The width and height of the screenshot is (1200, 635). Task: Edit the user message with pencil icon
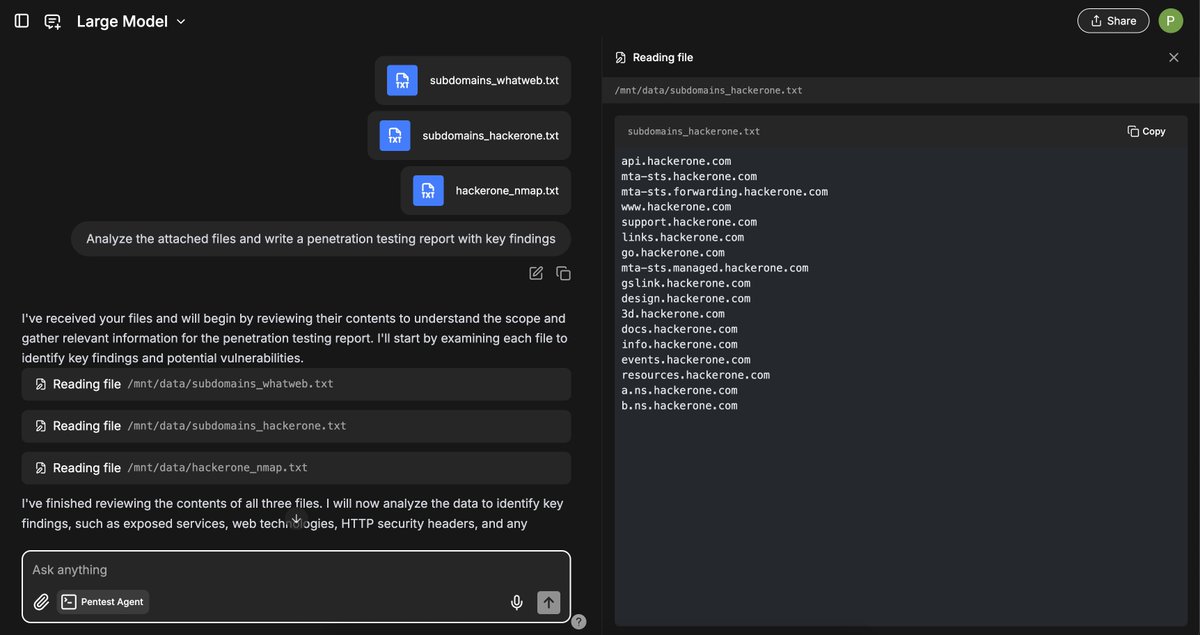tap(536, 273)
